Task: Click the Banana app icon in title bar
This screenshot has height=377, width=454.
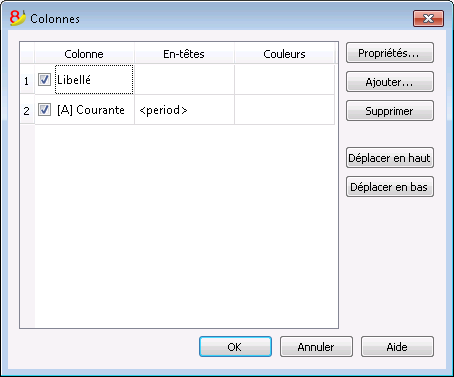Action: pos(17,18)
